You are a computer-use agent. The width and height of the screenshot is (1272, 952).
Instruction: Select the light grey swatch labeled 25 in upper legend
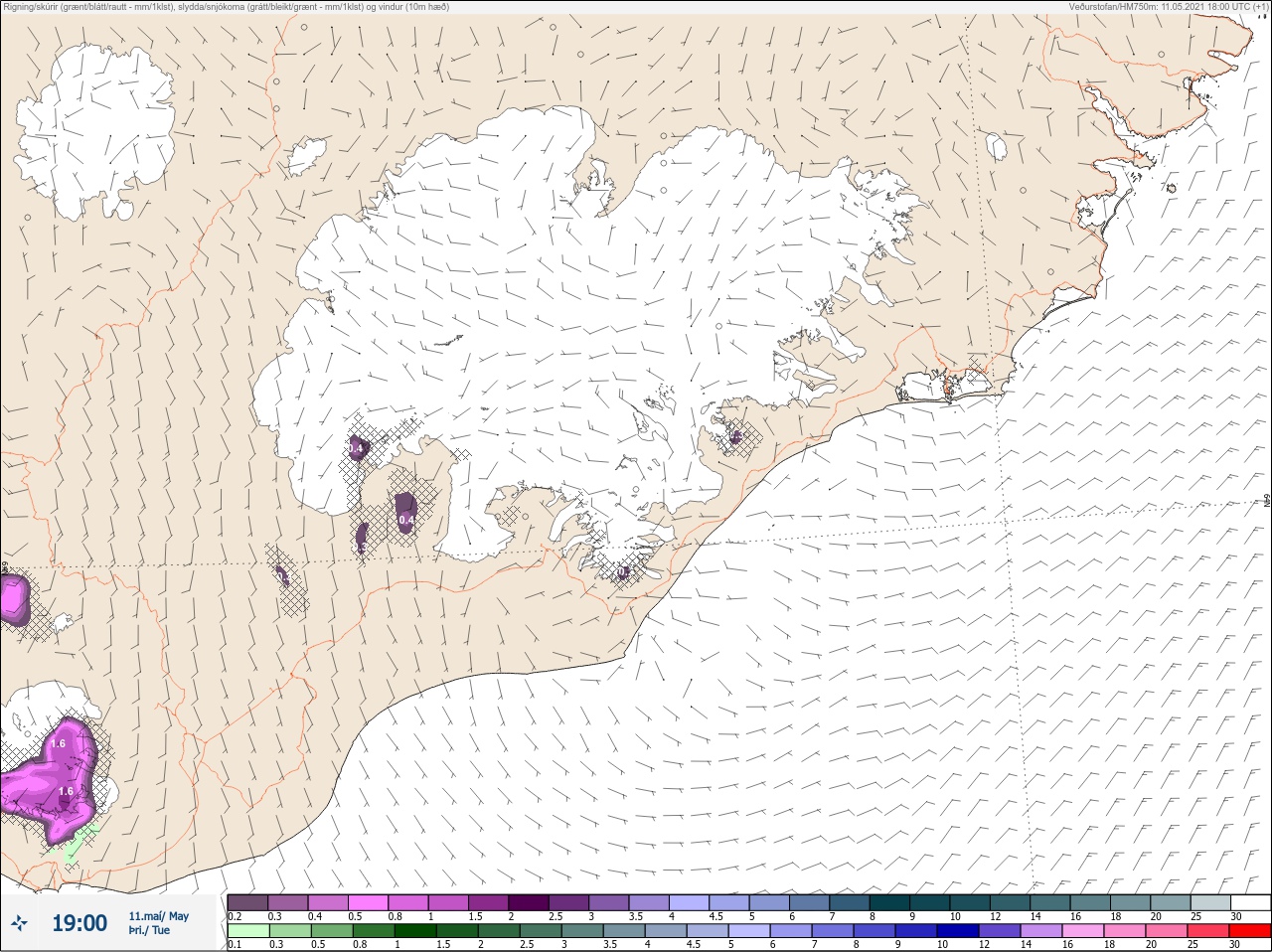click(1209, 902)
